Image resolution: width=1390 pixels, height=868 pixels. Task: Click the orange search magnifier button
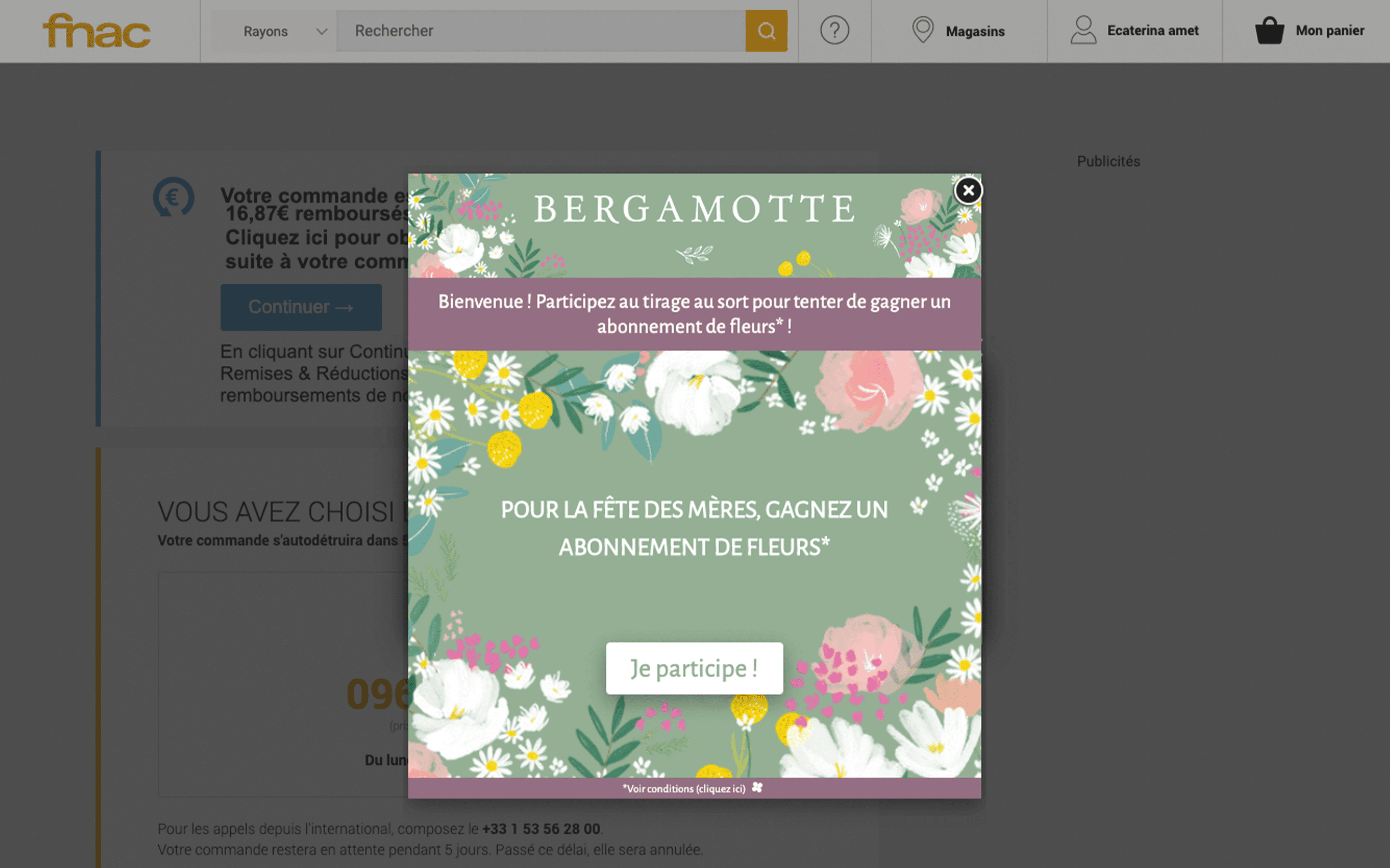(x=766, y=31)
